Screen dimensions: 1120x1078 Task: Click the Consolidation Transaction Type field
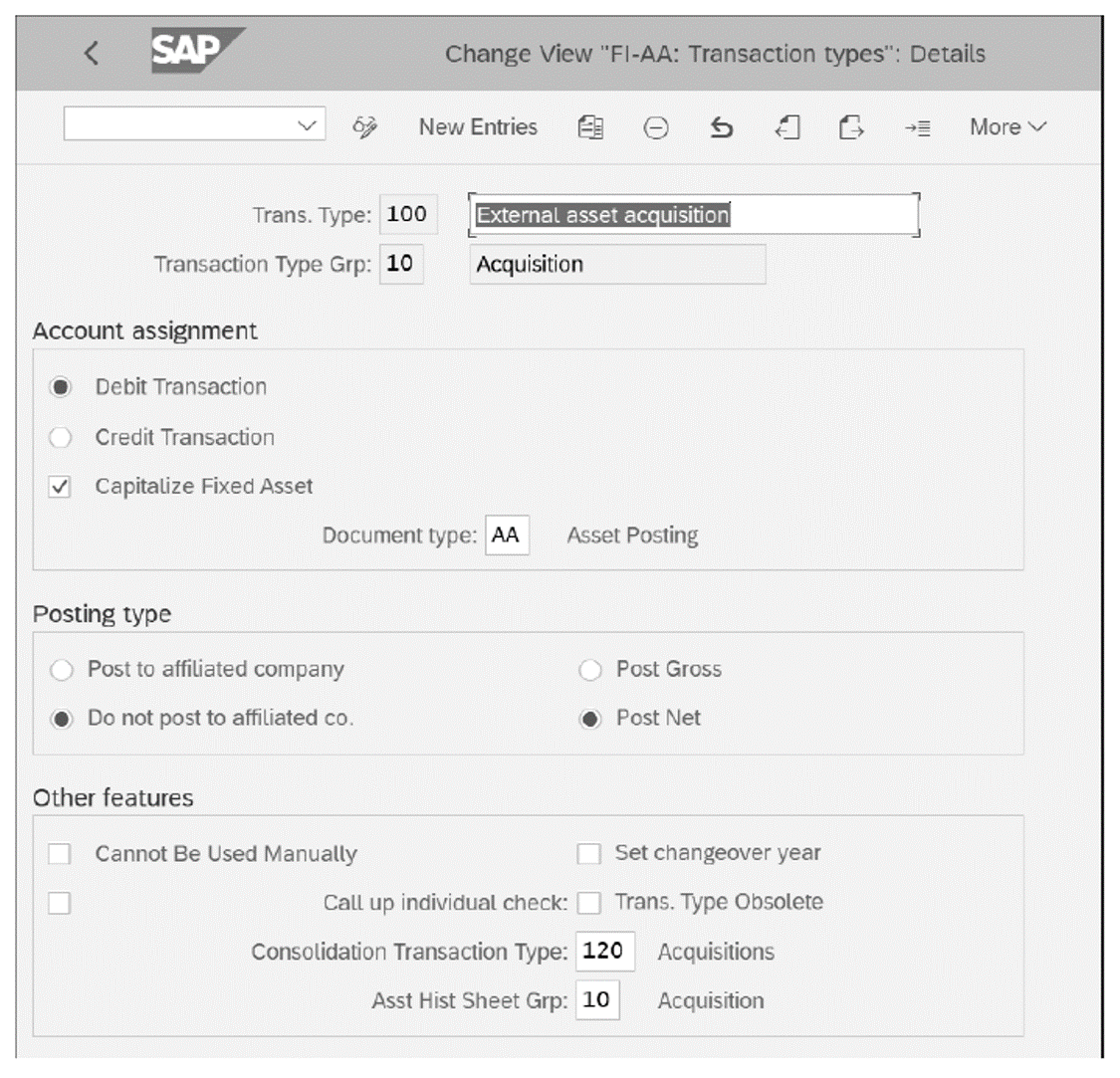tap(605, 952)
